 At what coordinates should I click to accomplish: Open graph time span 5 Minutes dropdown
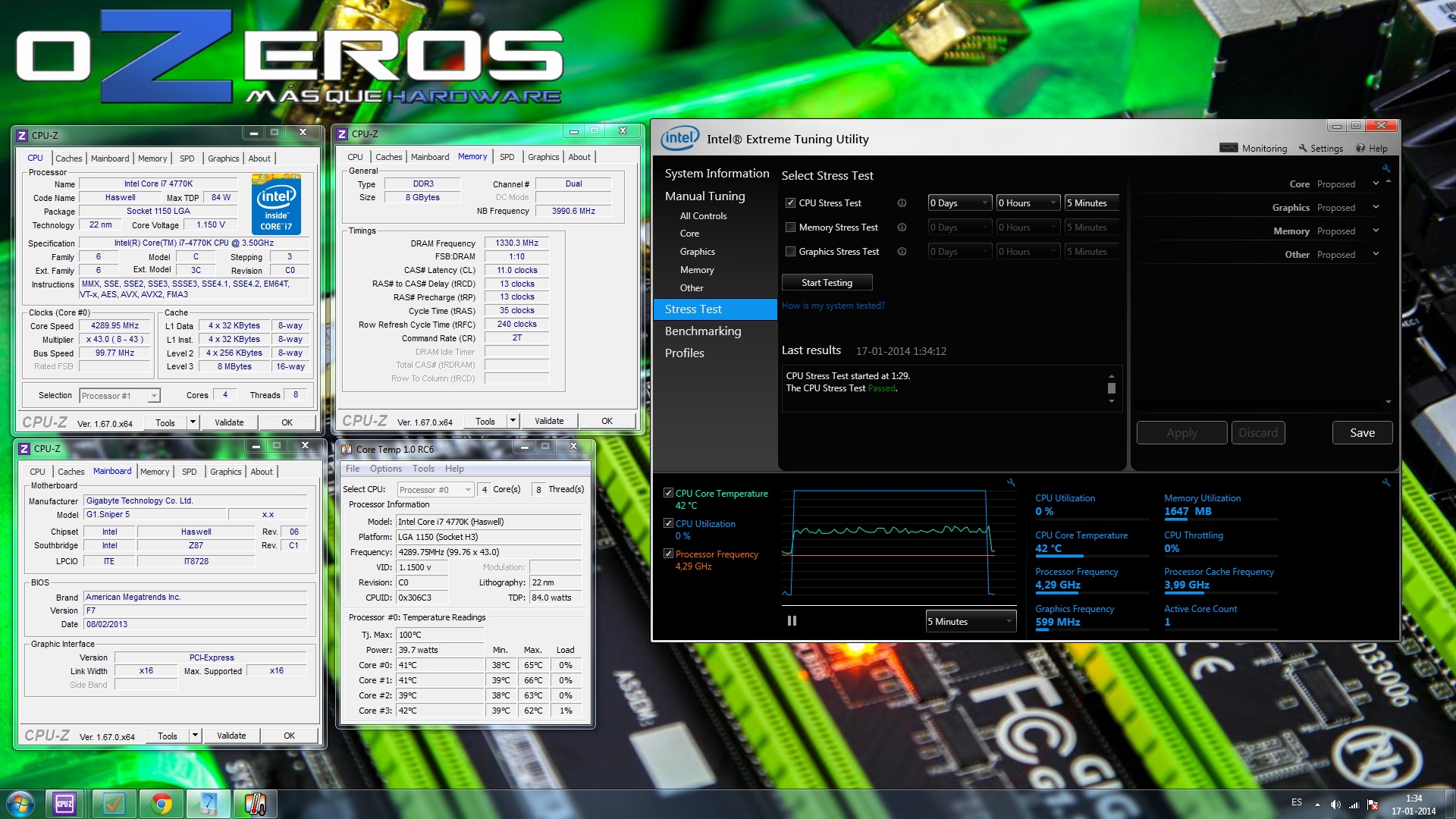971,622
